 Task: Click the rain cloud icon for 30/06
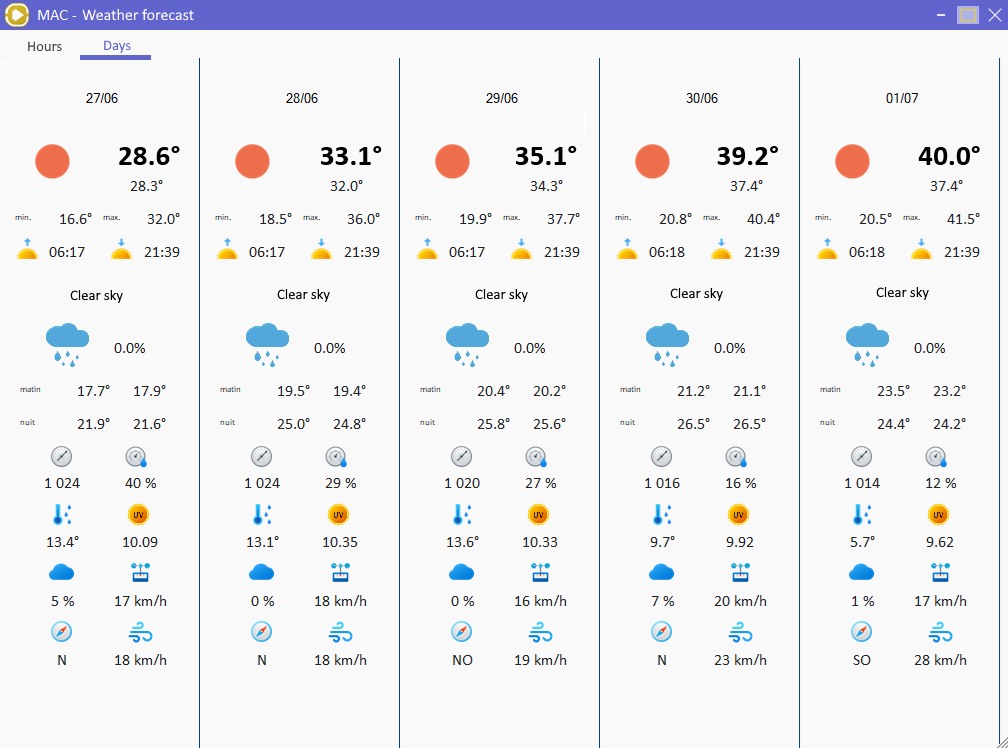tap(667, 345)
